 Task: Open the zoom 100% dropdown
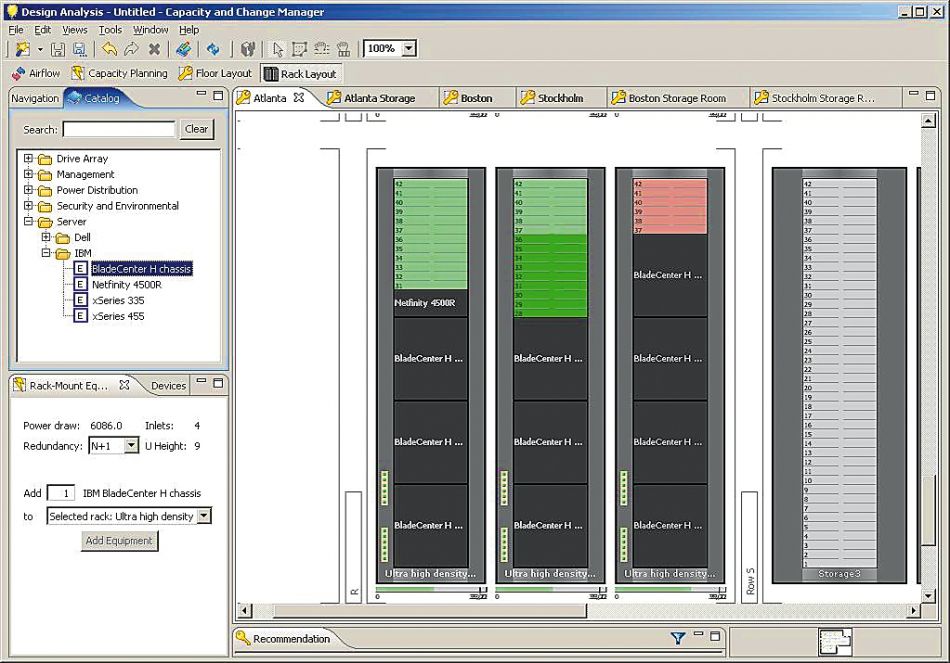tap(409, 49)
